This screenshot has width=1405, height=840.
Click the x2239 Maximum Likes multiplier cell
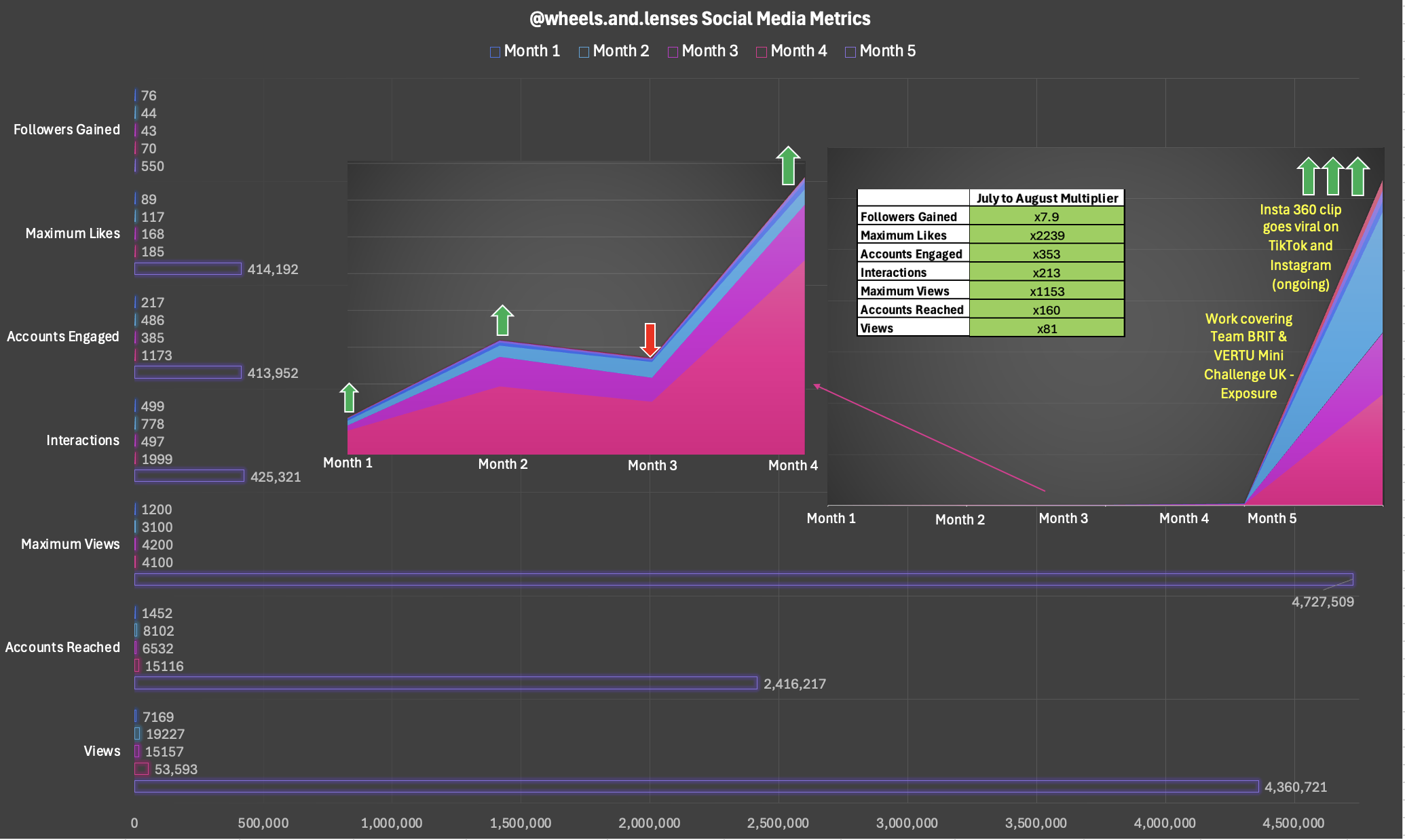[x=1046, y=235]
